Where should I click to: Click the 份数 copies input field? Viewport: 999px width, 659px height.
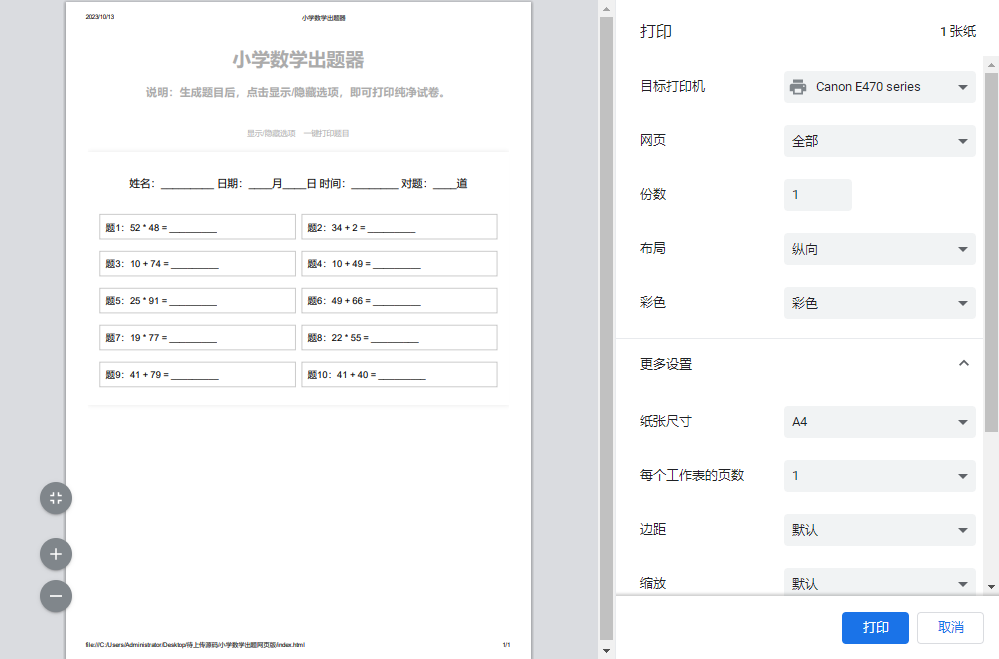pos(817,195)
